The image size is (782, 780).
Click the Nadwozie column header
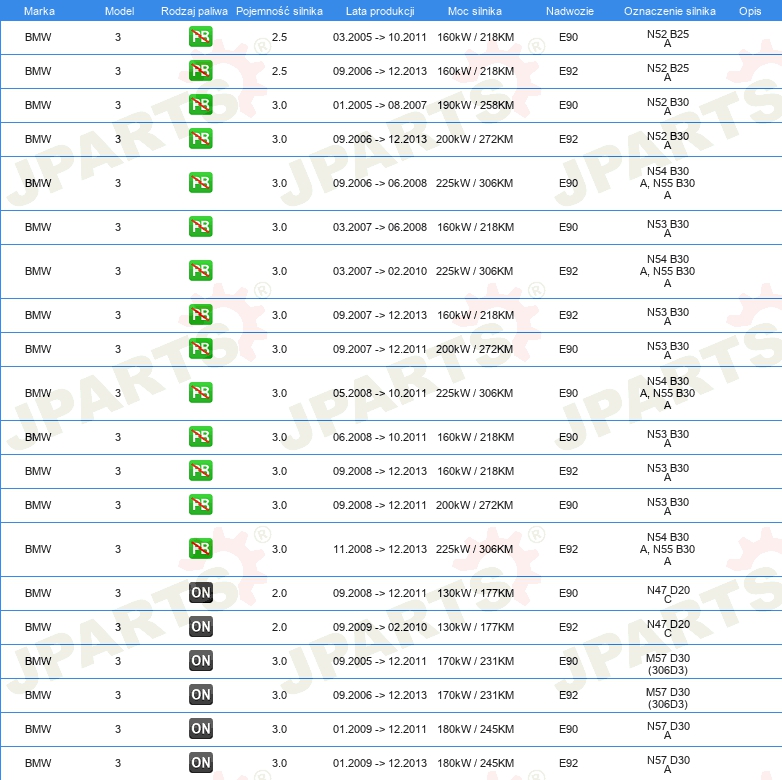[568, 10]
